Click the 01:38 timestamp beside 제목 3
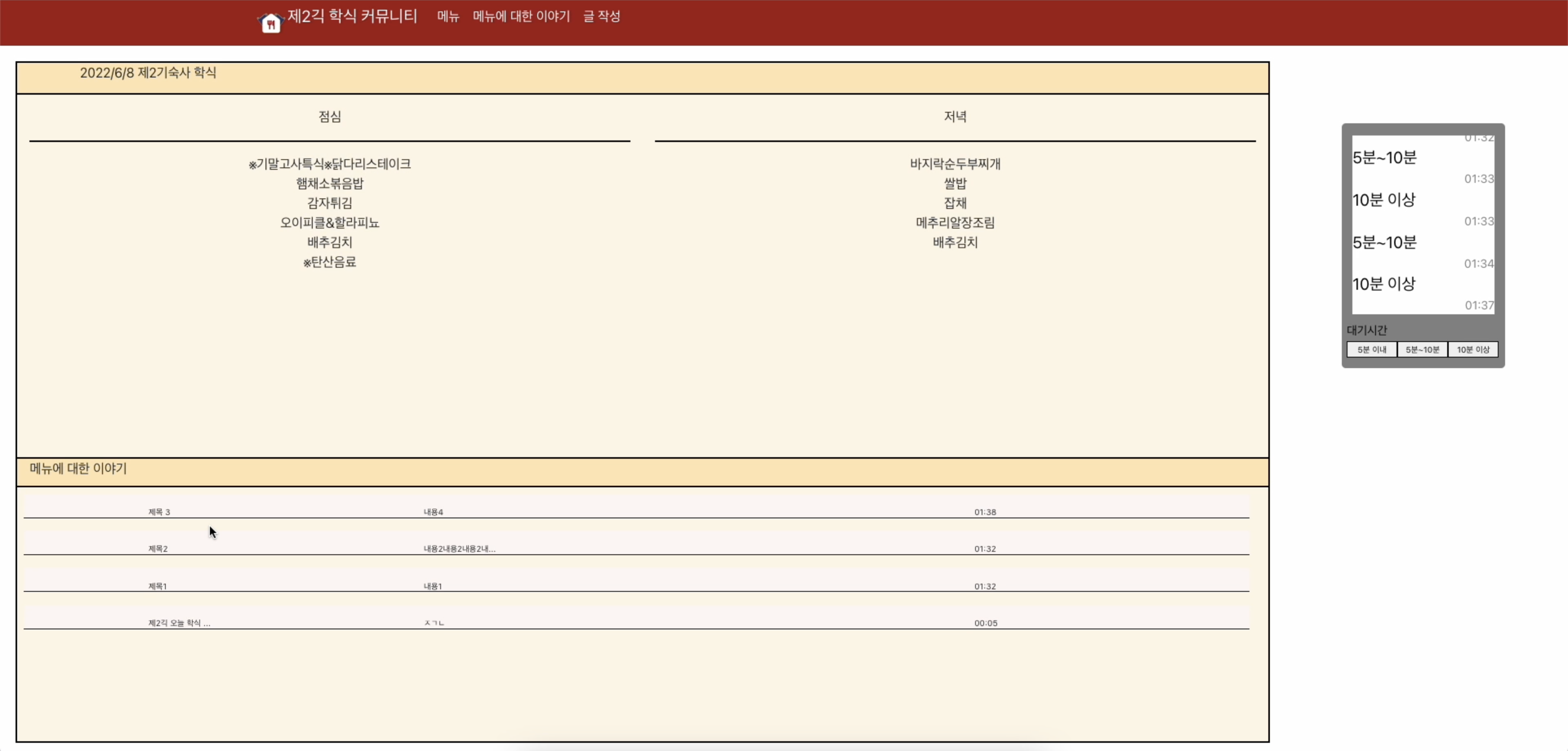The image size is (1568, 751). (985, 512)
